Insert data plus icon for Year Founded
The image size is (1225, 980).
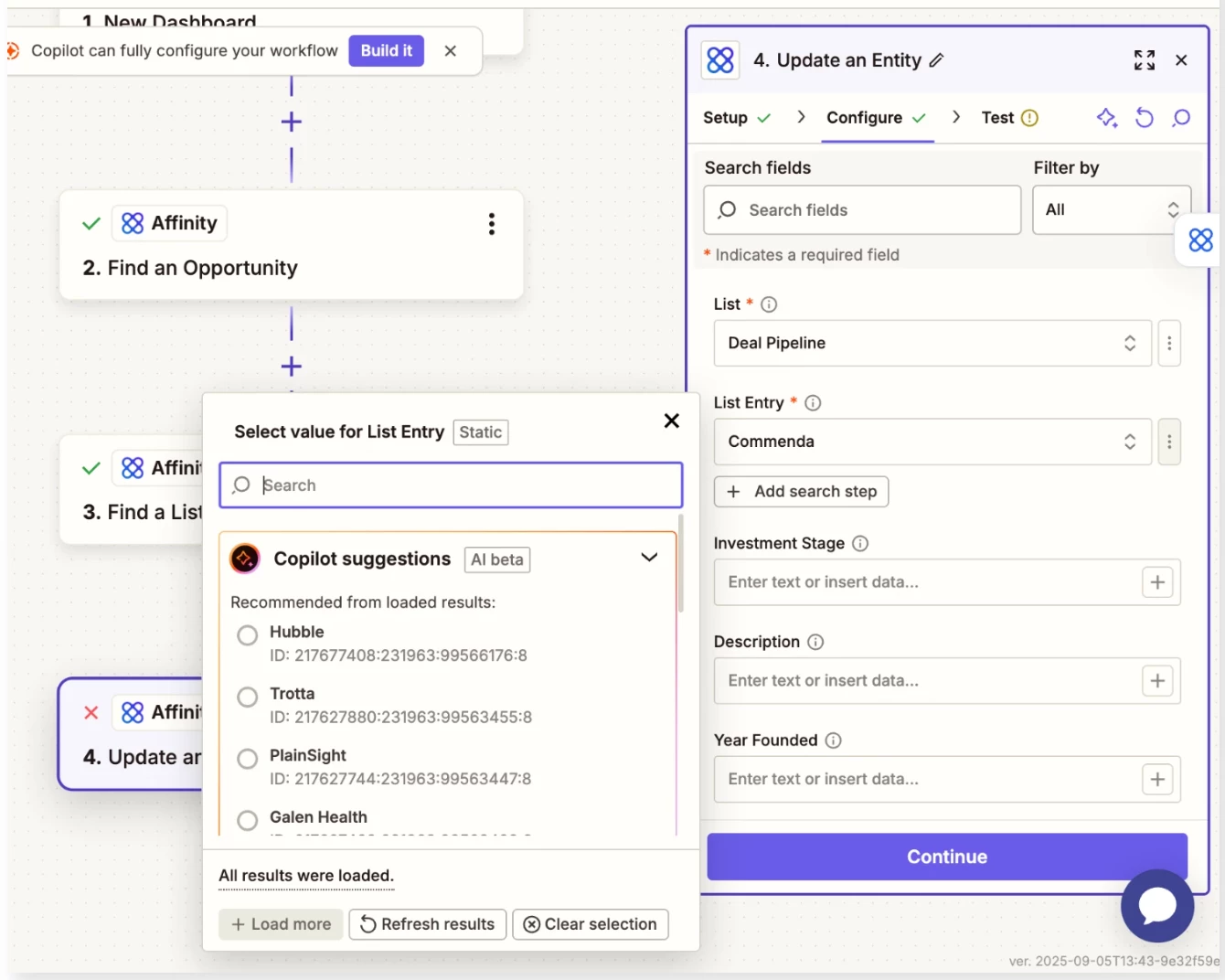pyautogui.click(x=1157, y=780)
